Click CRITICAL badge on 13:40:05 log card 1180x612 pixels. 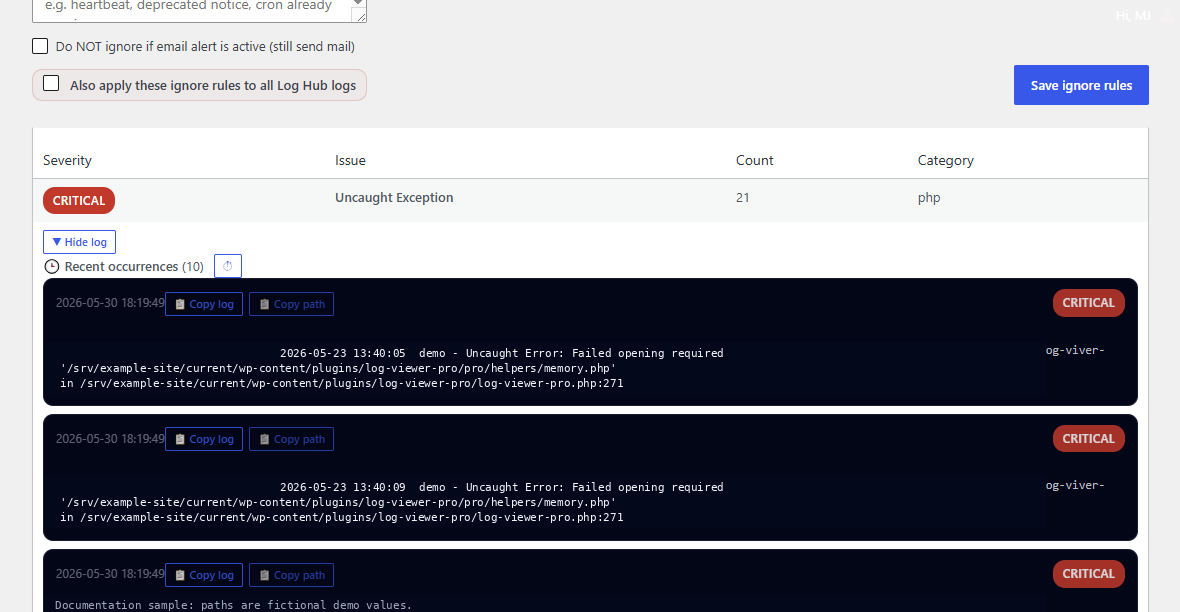coord(1088,303)
